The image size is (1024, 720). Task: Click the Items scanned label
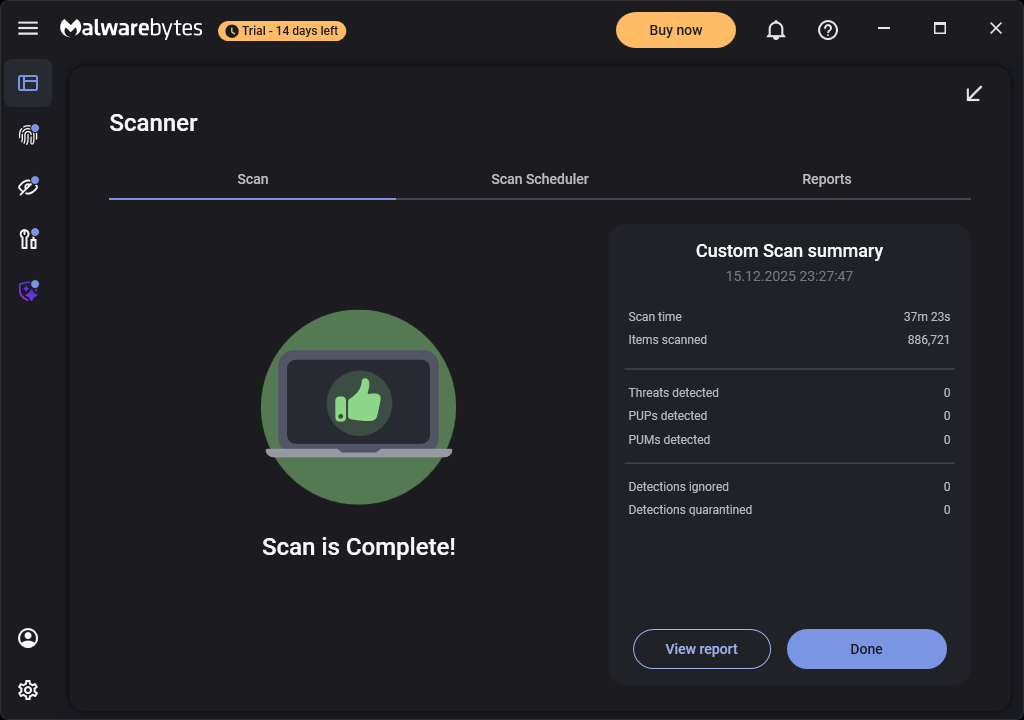click(667, 340)
